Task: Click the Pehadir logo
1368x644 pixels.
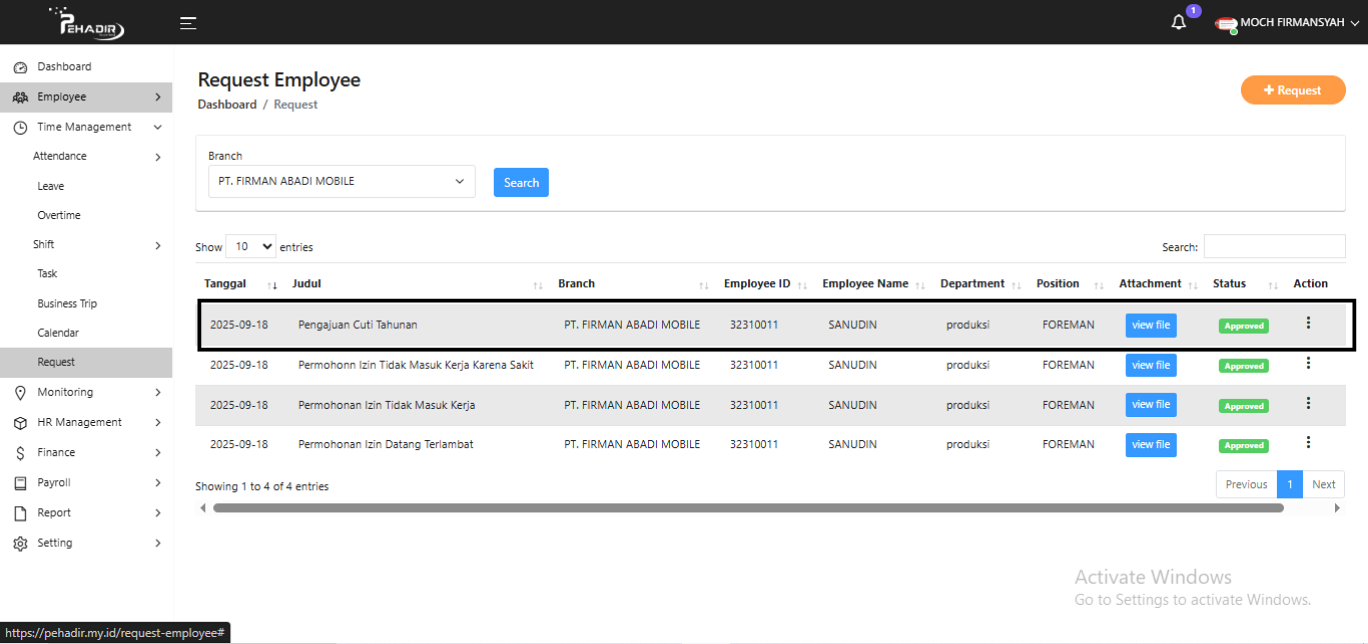Action: coord(88,23)
